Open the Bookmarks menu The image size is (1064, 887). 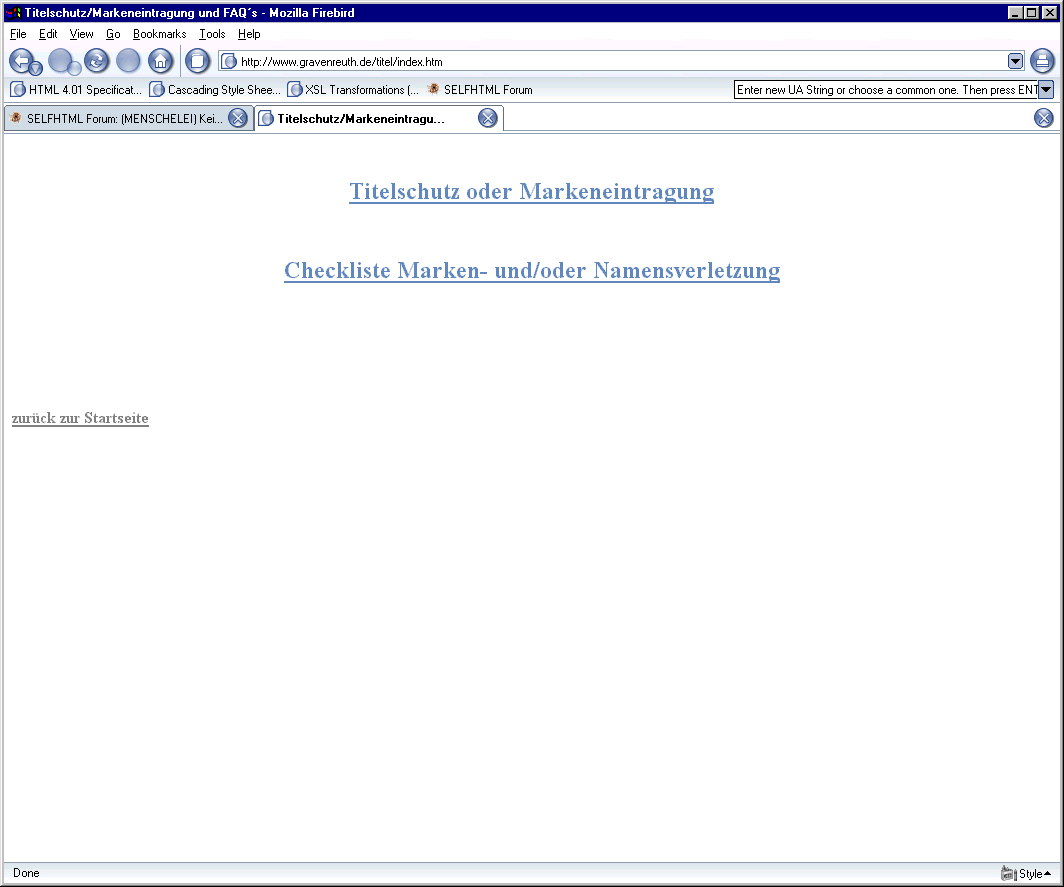(x=159, y=34)
